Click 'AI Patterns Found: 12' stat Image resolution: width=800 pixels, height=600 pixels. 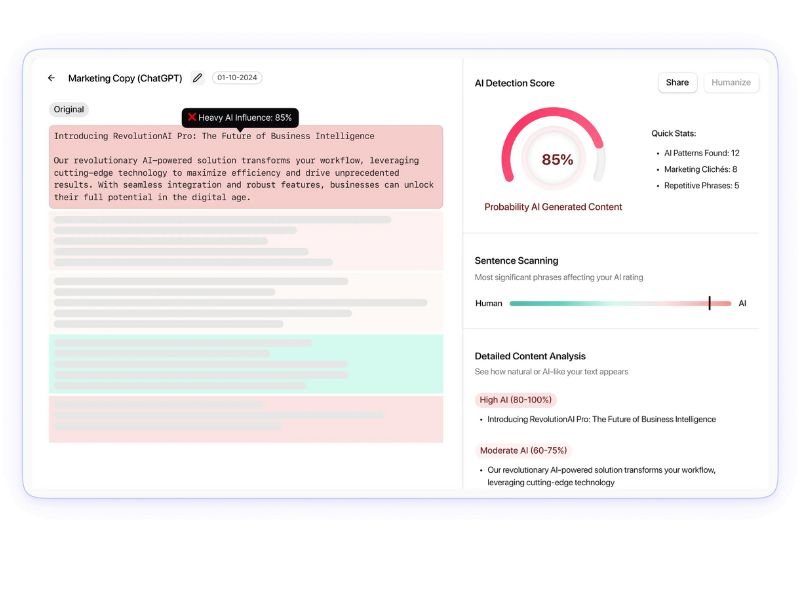pos(702,153)
